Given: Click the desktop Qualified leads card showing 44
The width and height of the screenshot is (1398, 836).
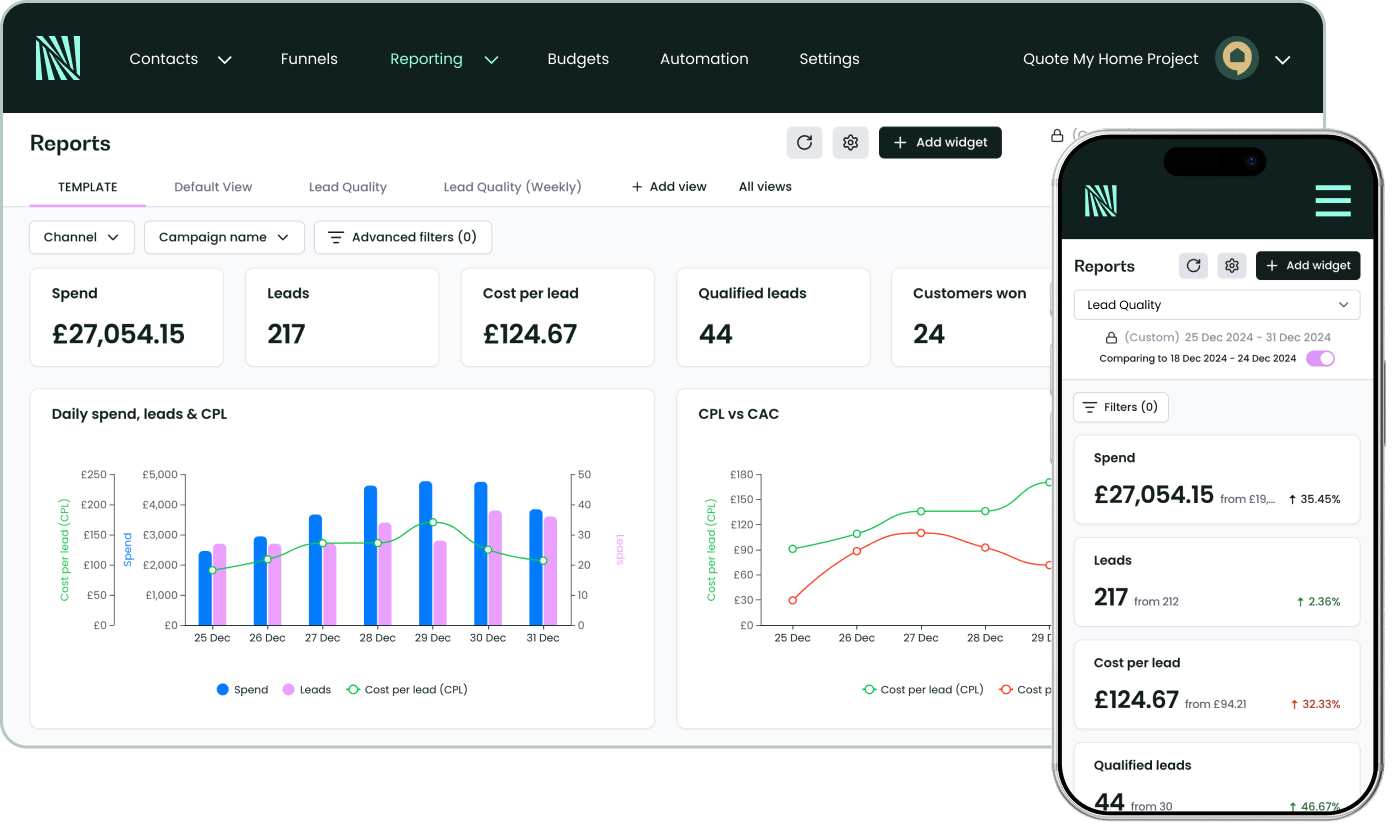Looking at the screenshot, I should click(773, 317).
